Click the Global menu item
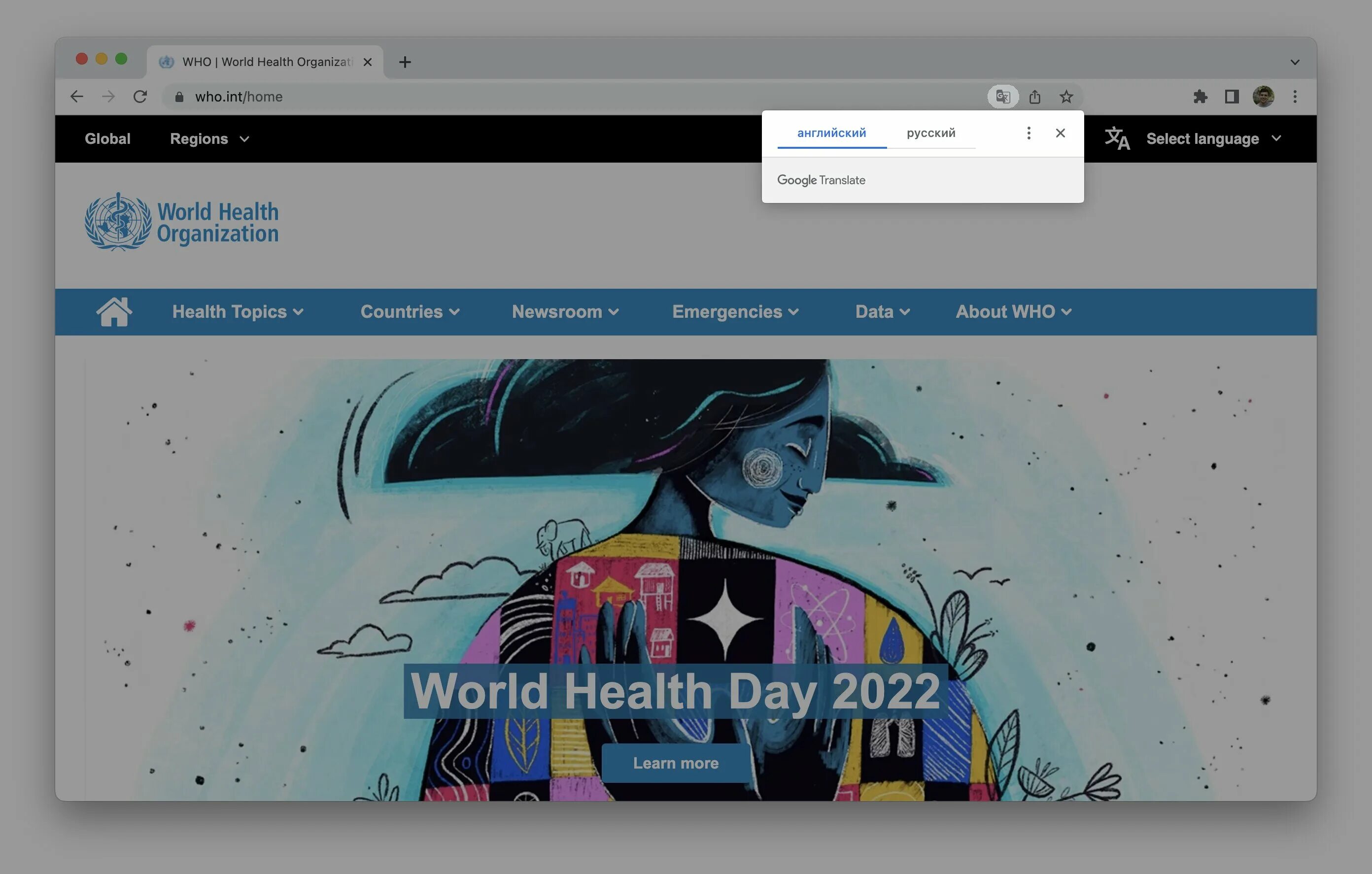This screenshot has width=1372, height=874. (x=108, y=138)
